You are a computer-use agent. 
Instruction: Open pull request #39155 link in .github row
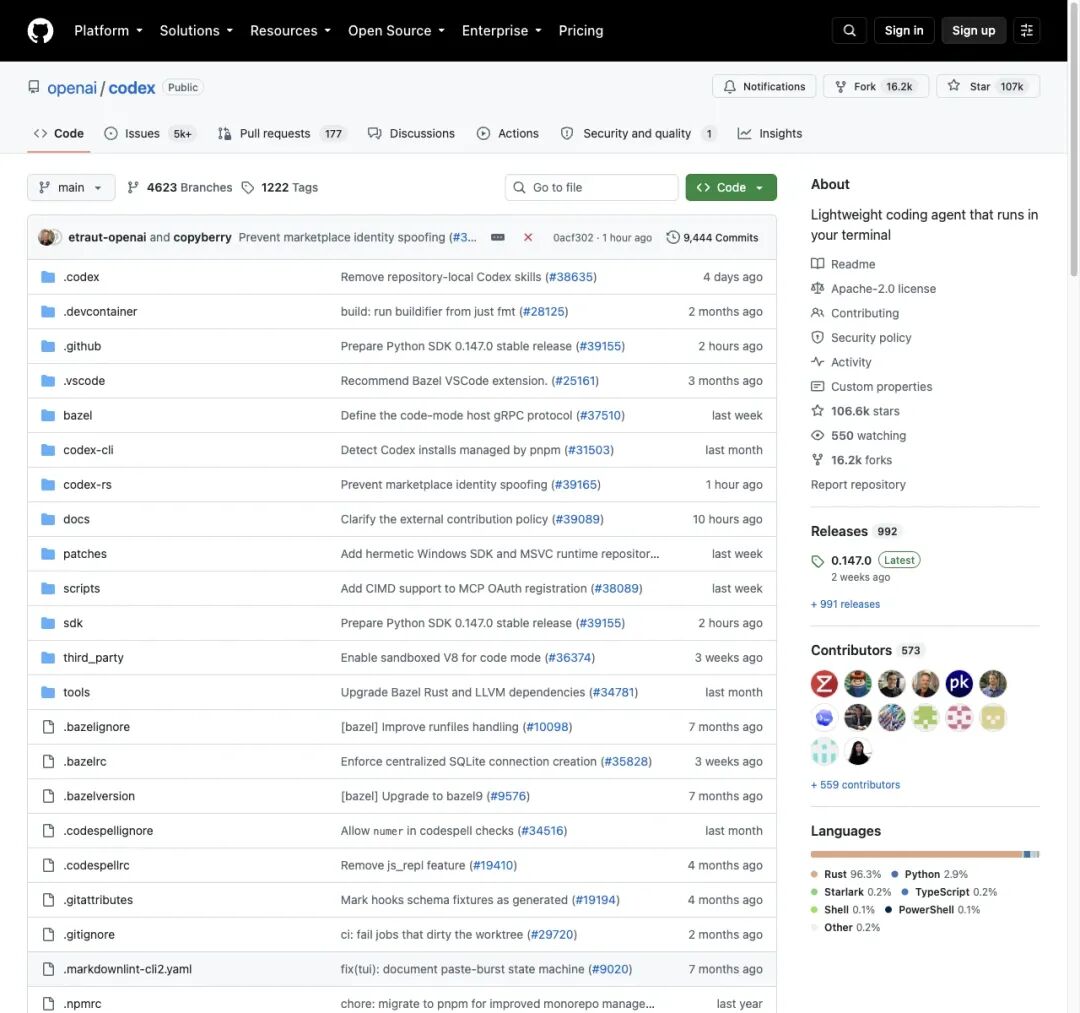(601, 346)
